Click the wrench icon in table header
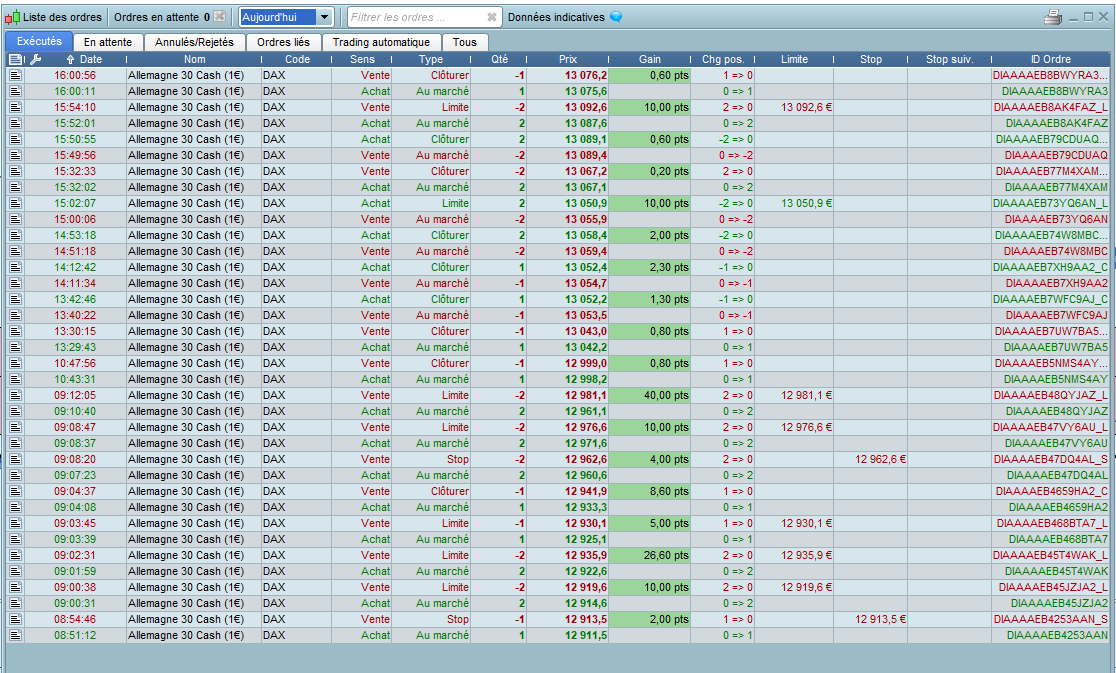Screen dimensions: 1116x673 click(x=36, y=59)
